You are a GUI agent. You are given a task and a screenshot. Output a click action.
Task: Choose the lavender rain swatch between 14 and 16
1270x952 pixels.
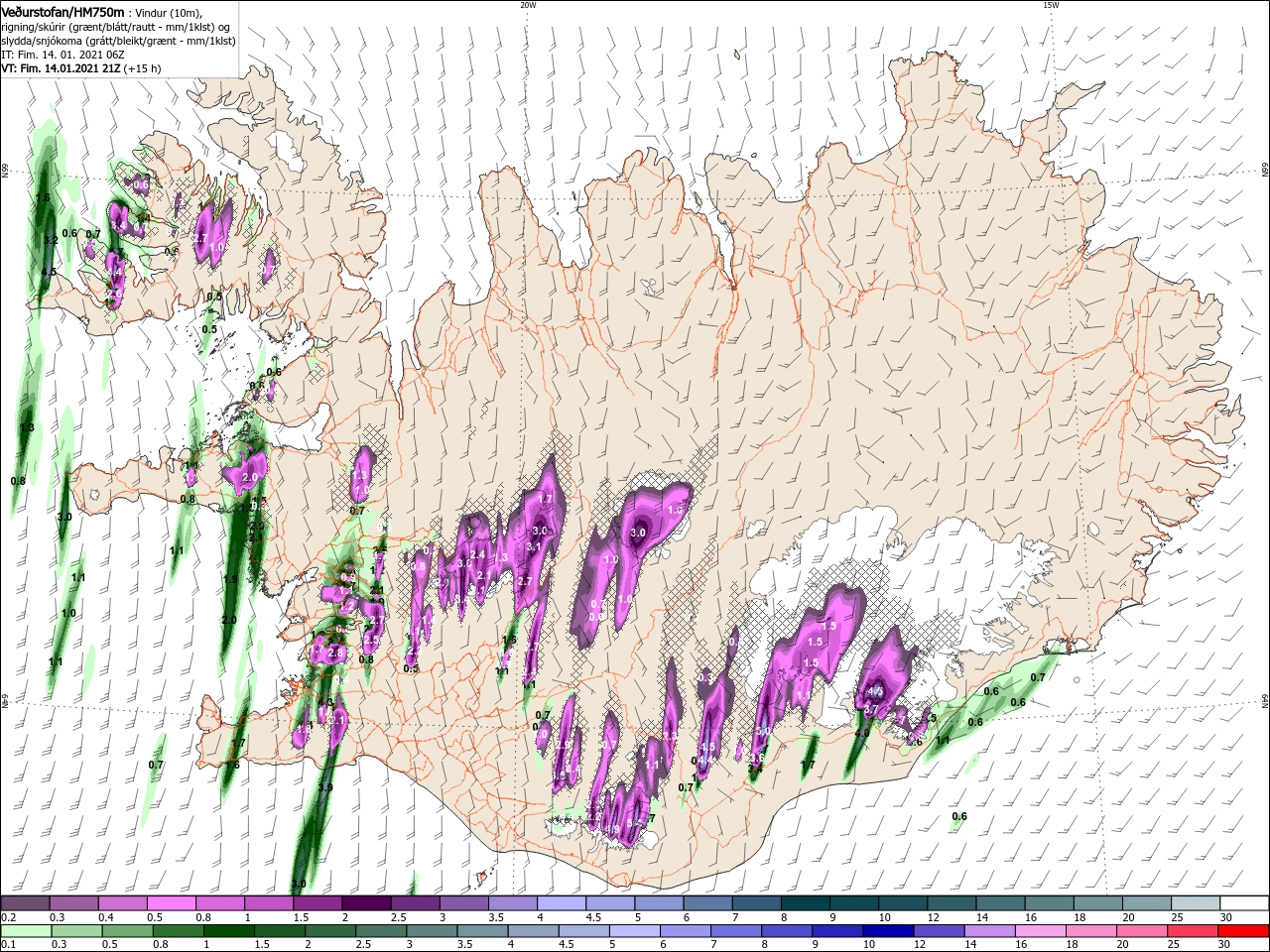coord(988,931)
